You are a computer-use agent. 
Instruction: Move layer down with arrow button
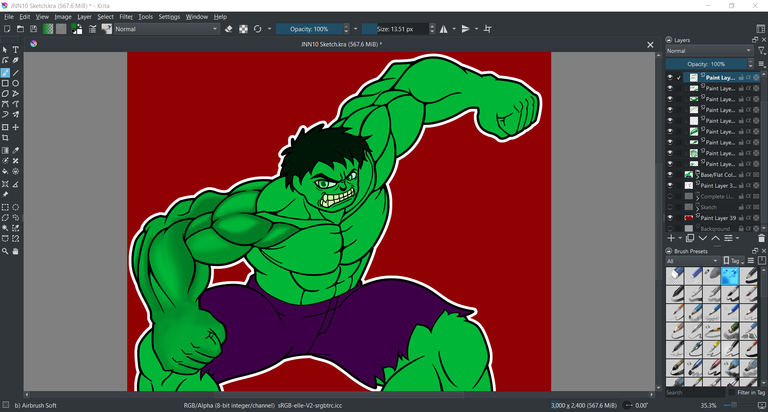coord(703,238)
